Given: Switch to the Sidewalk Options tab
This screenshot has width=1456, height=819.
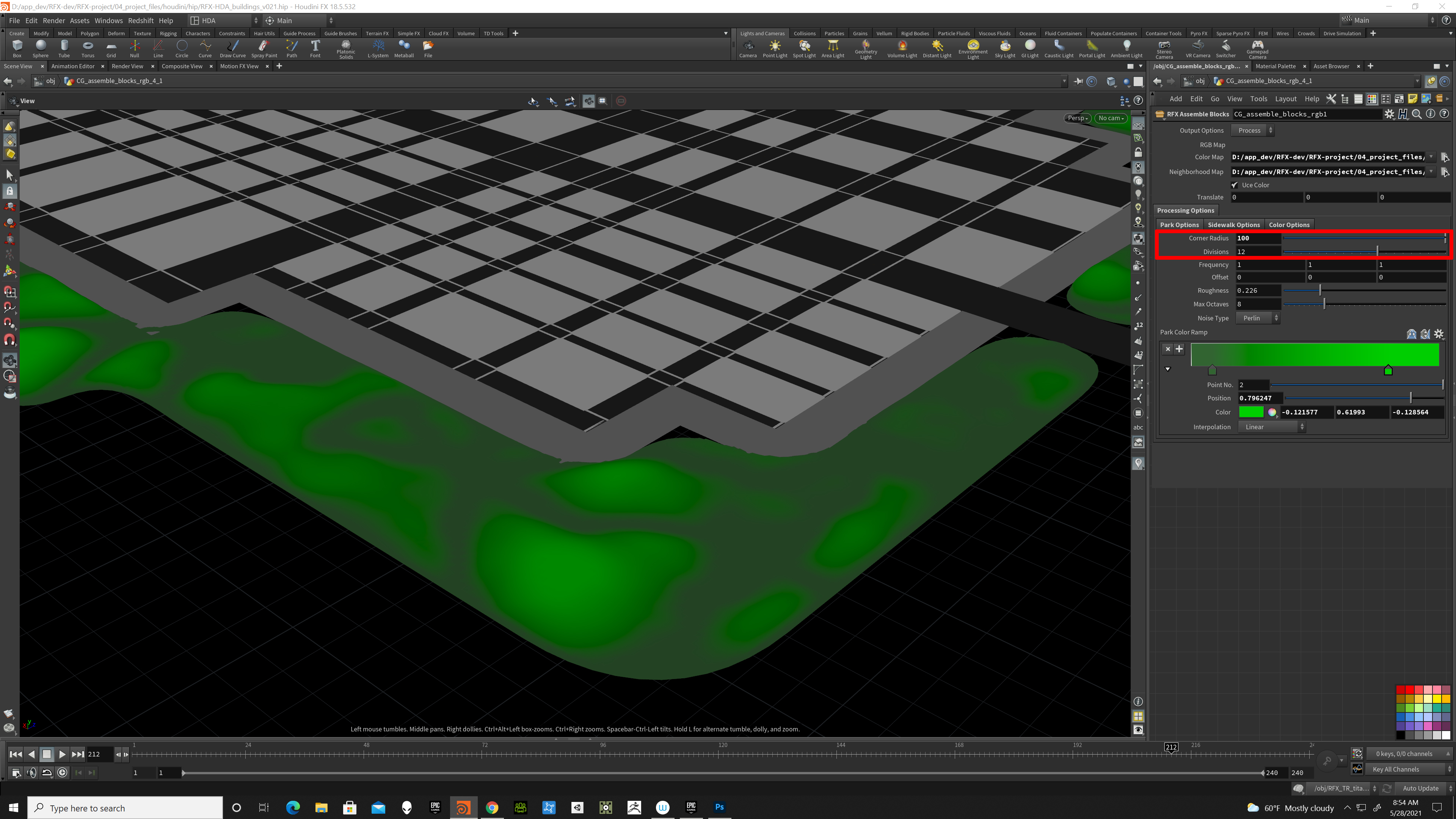Looking at the screenshot, I should tap(1233, 224).
